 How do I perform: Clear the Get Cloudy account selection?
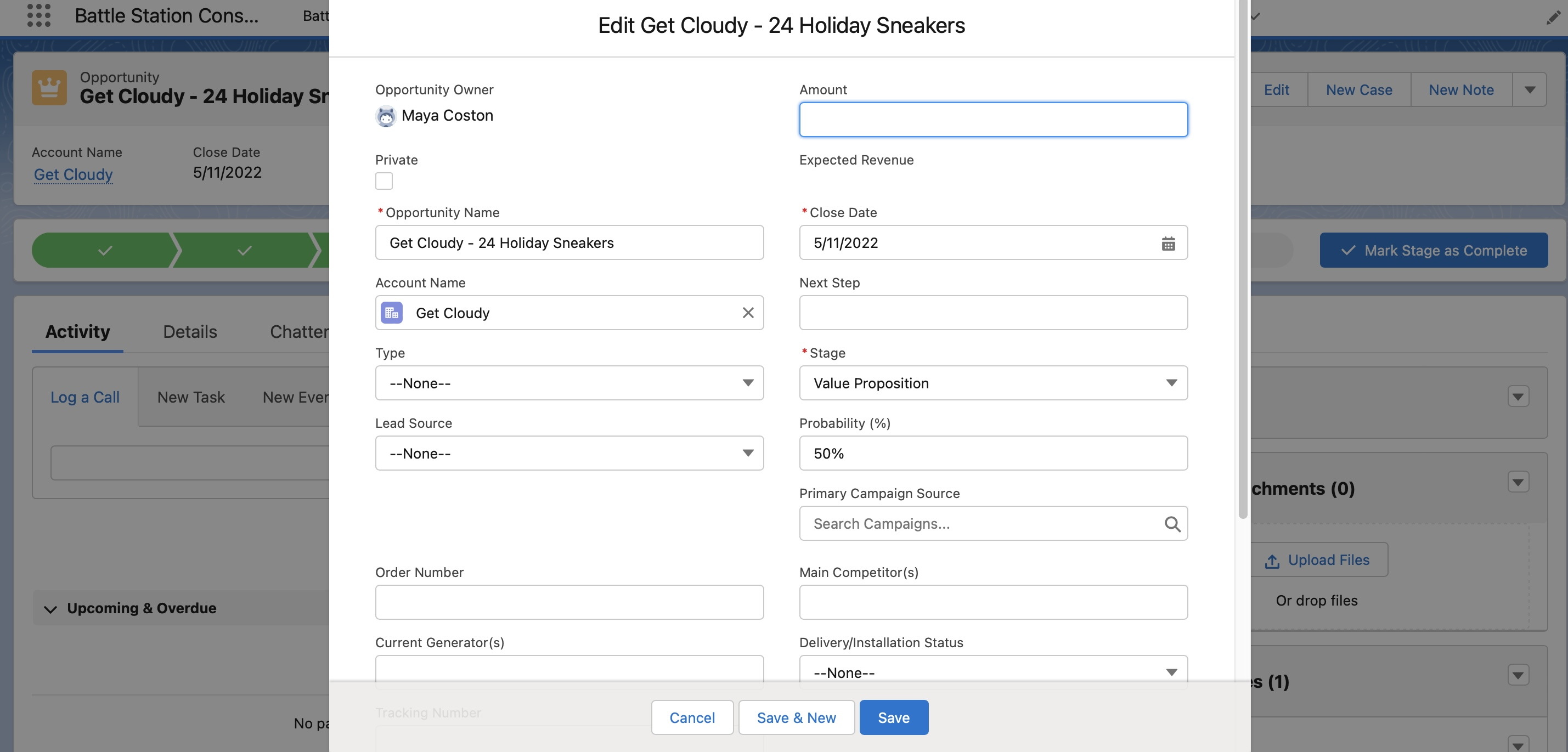pos(747,313)
